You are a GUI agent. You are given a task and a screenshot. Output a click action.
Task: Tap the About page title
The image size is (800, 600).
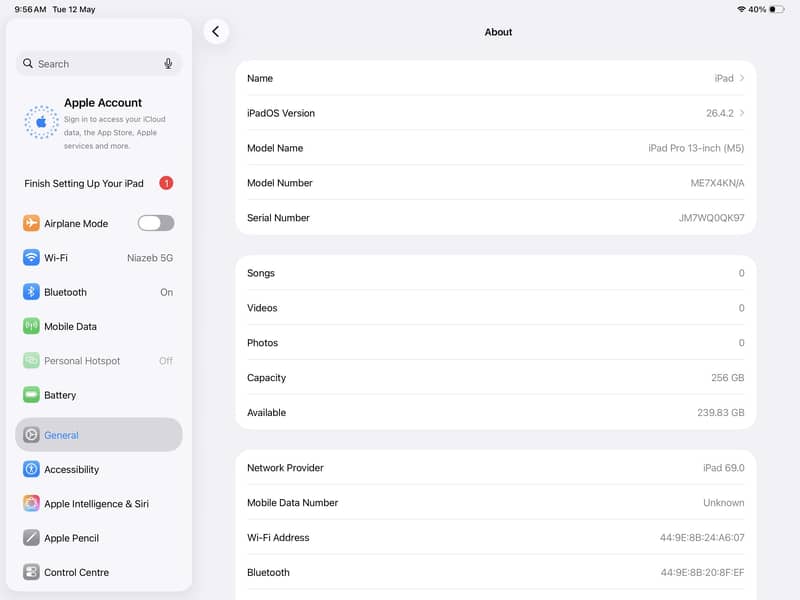point(498,32)
